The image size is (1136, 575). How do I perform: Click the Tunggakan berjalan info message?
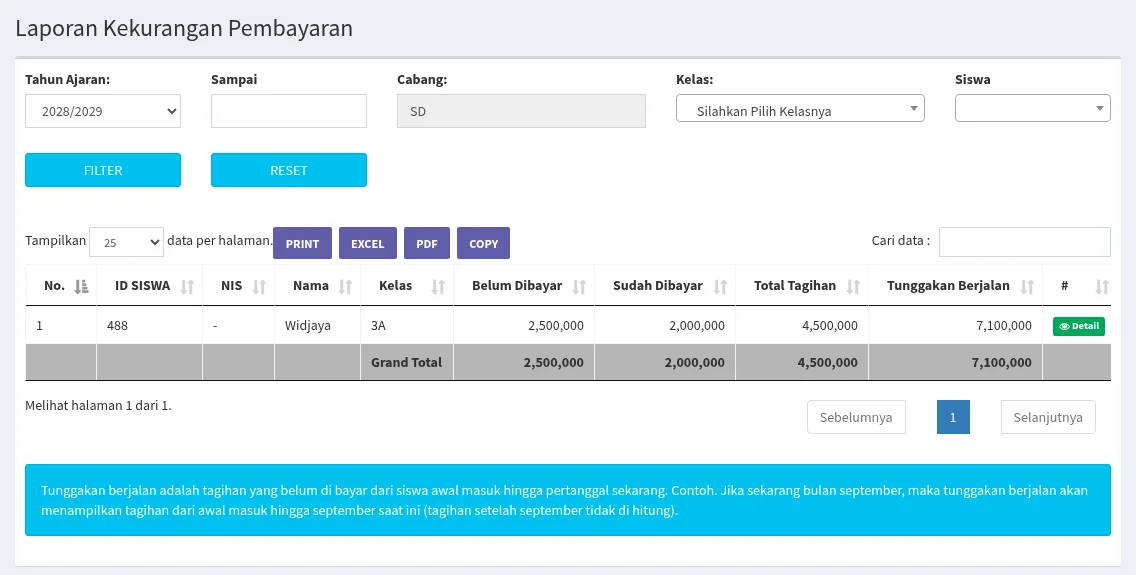click(568, 500)
